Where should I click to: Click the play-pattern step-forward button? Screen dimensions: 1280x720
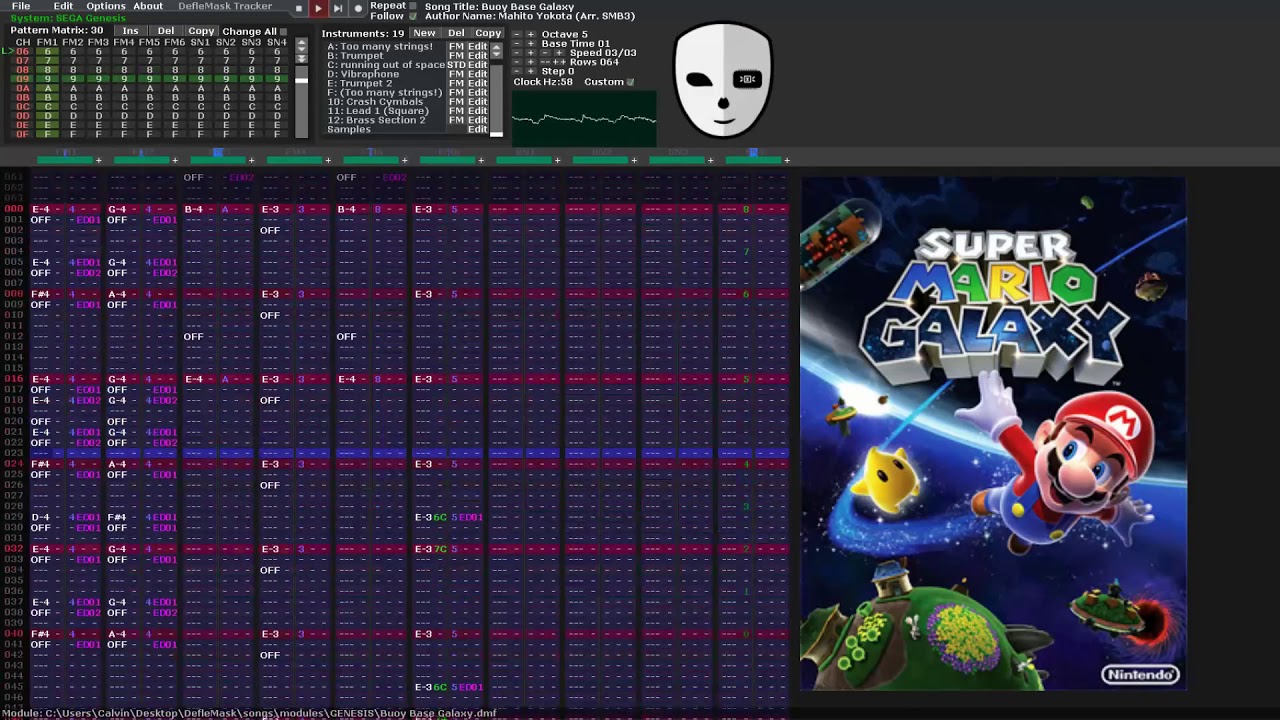coord(338,8)
